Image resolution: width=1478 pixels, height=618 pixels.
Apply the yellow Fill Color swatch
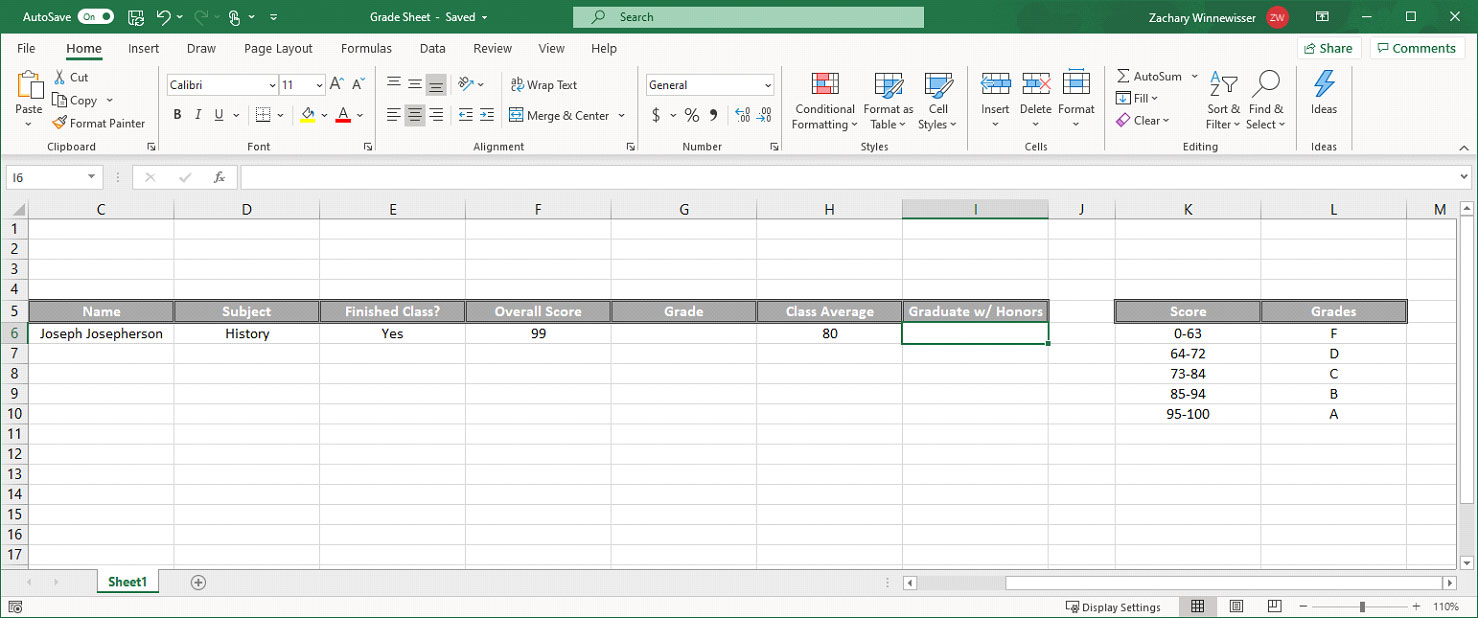pos(307,115)
